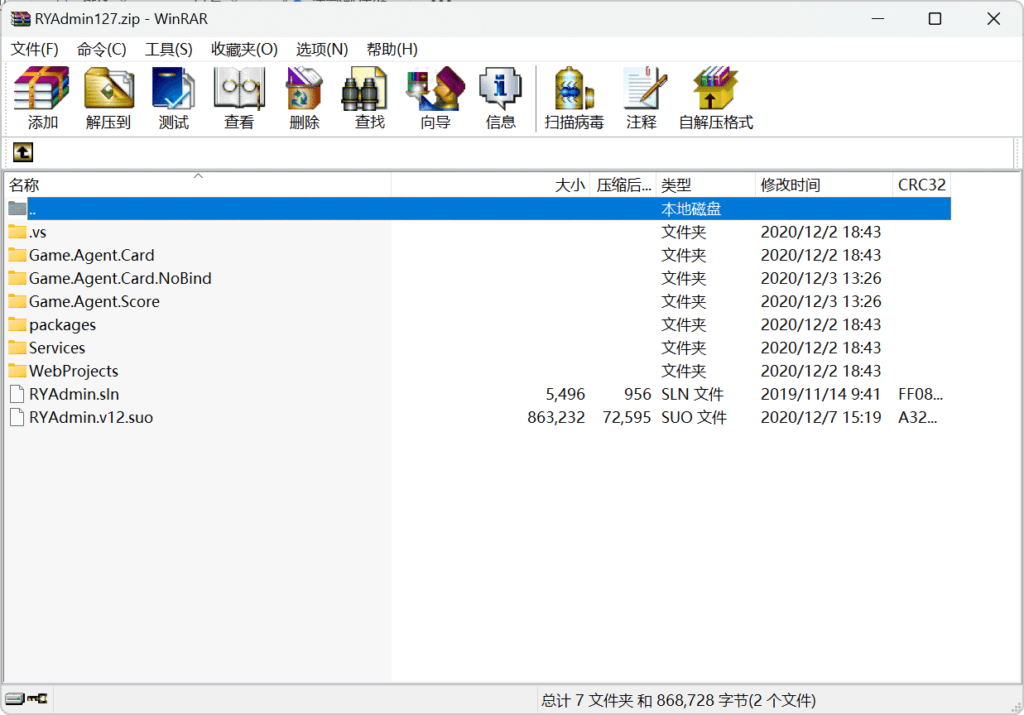The image size is (1024, 715).
Task: Open the 查看 (View) toolbar tool
Action: 239,98
